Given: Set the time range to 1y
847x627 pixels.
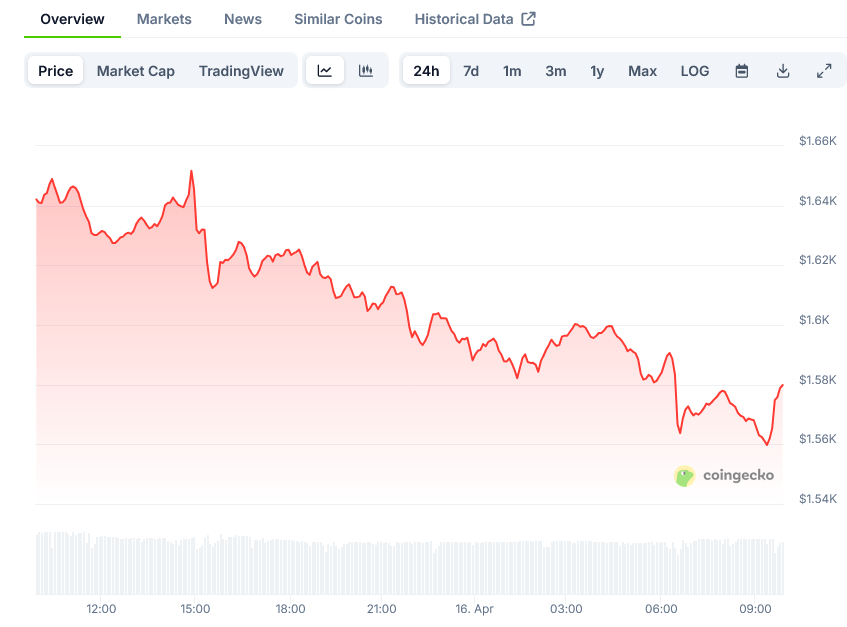Looking at the screenshot, I should (x=597, y=71).
